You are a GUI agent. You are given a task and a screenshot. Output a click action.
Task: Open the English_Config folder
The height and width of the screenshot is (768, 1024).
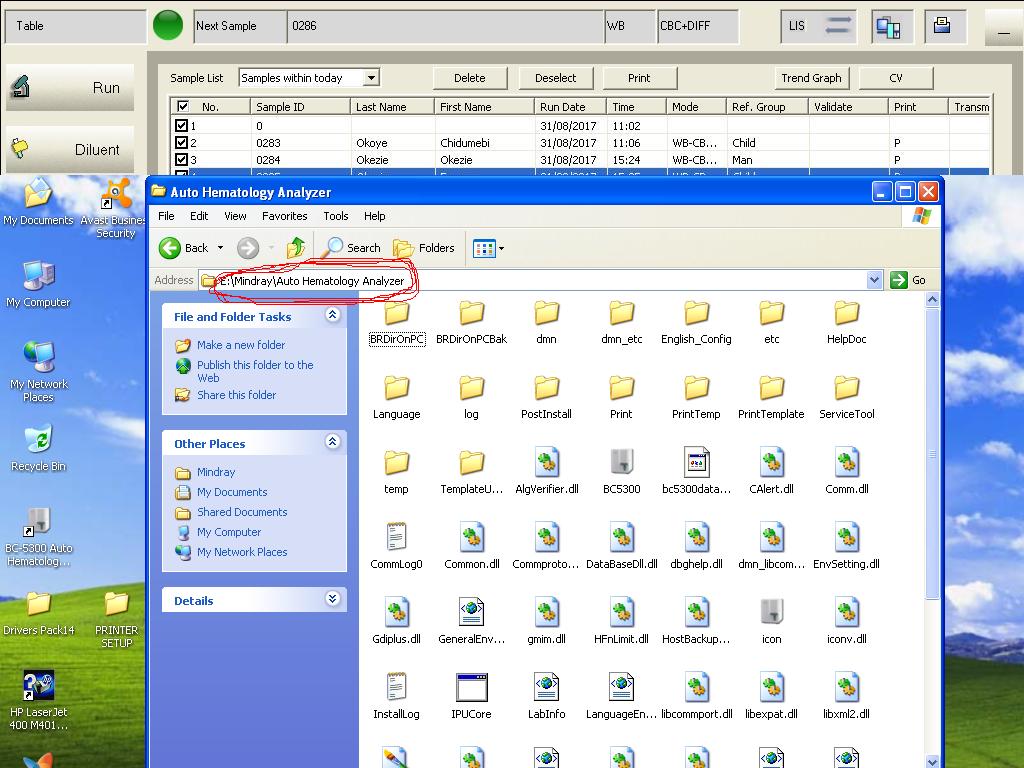pyautogui.click(x=696, y=323)
